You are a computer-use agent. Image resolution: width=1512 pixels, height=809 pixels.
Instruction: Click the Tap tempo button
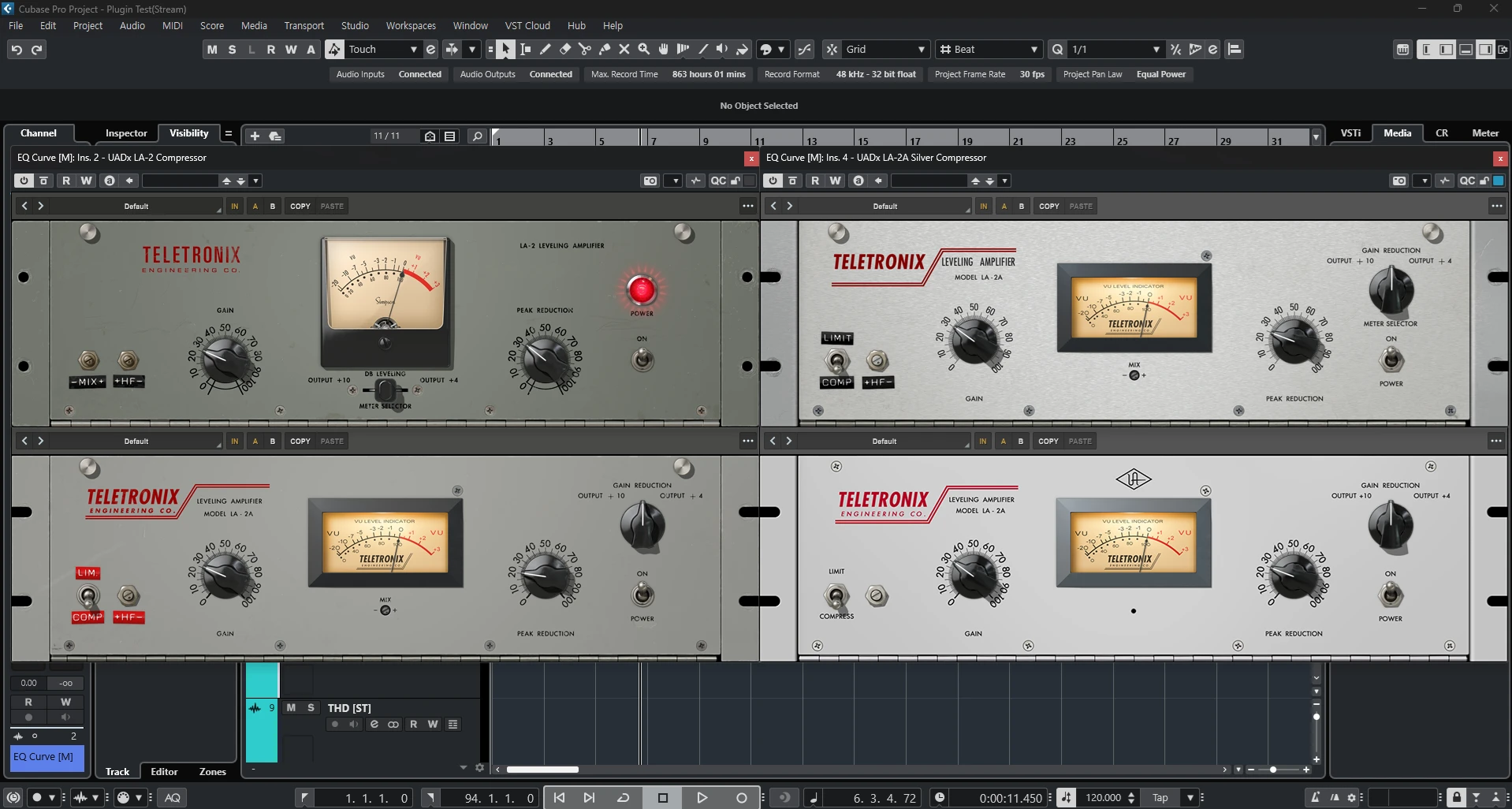pos(1160,797)
